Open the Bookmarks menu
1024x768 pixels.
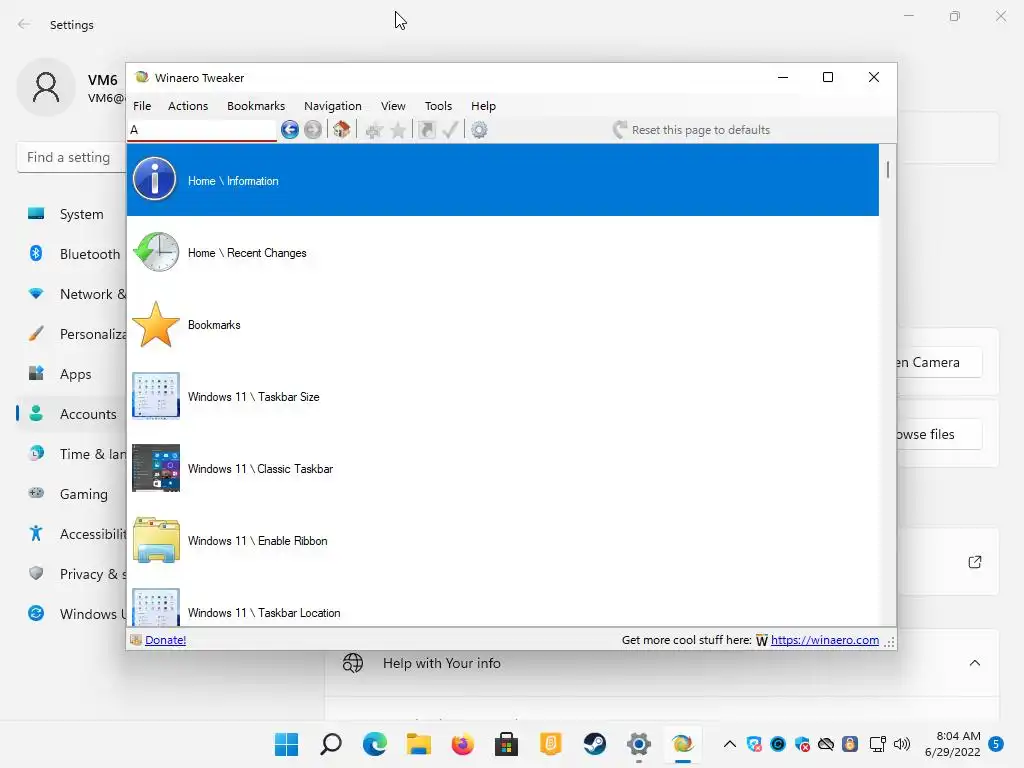click(x=256, y=106)
